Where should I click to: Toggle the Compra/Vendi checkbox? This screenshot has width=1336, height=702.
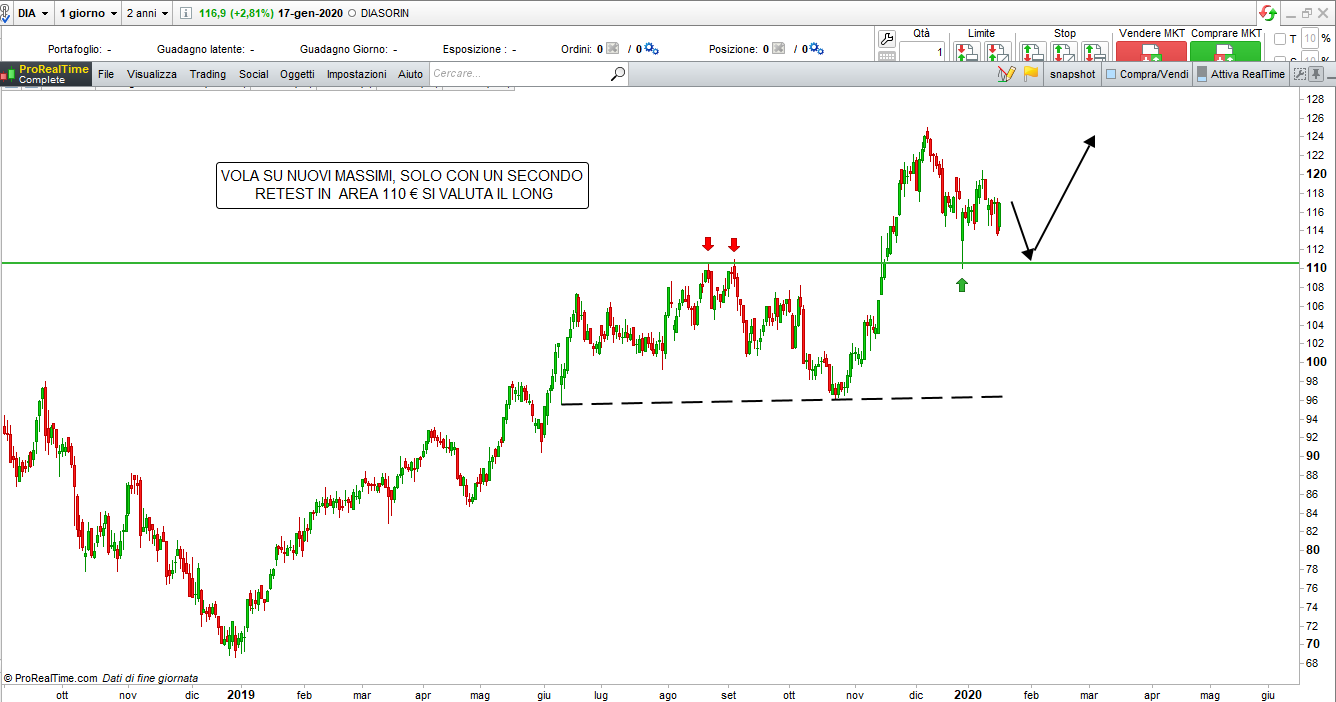click(x=1111, y=74)
